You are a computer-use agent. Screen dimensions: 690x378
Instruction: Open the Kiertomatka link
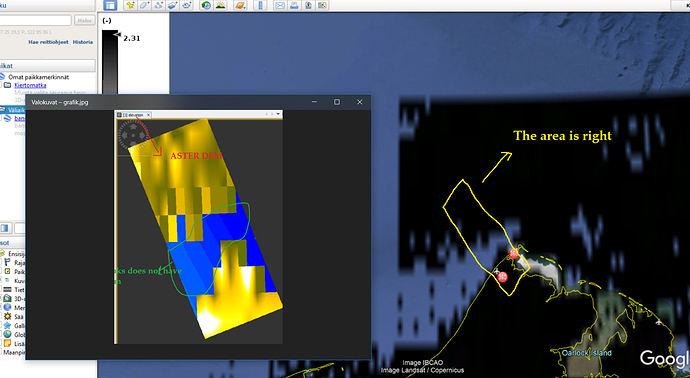(x=30, y=85)
